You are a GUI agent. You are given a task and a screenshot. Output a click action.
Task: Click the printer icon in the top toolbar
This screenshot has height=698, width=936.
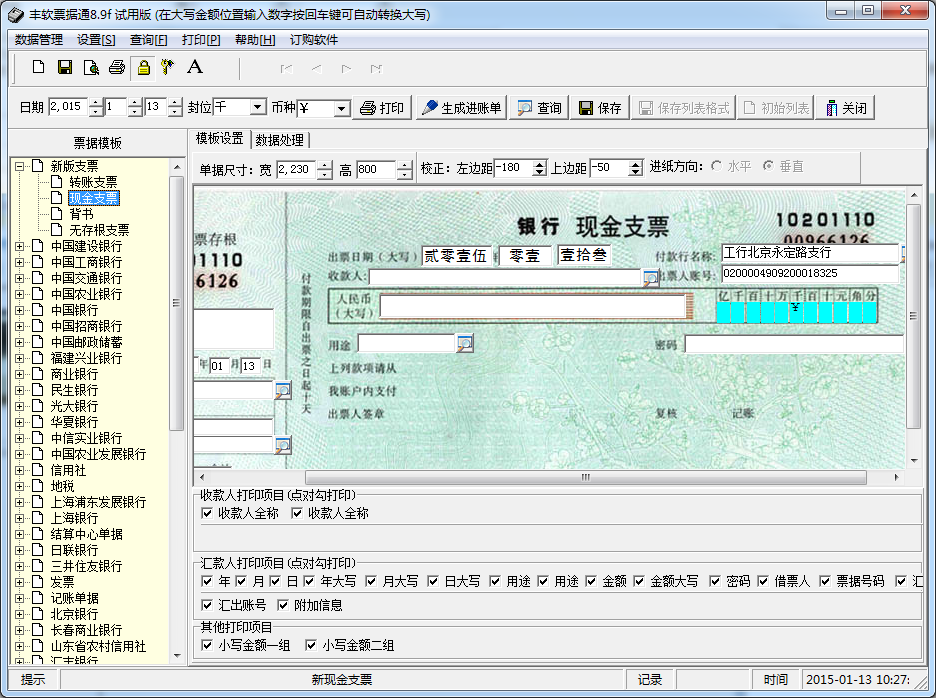click(117, 67)
